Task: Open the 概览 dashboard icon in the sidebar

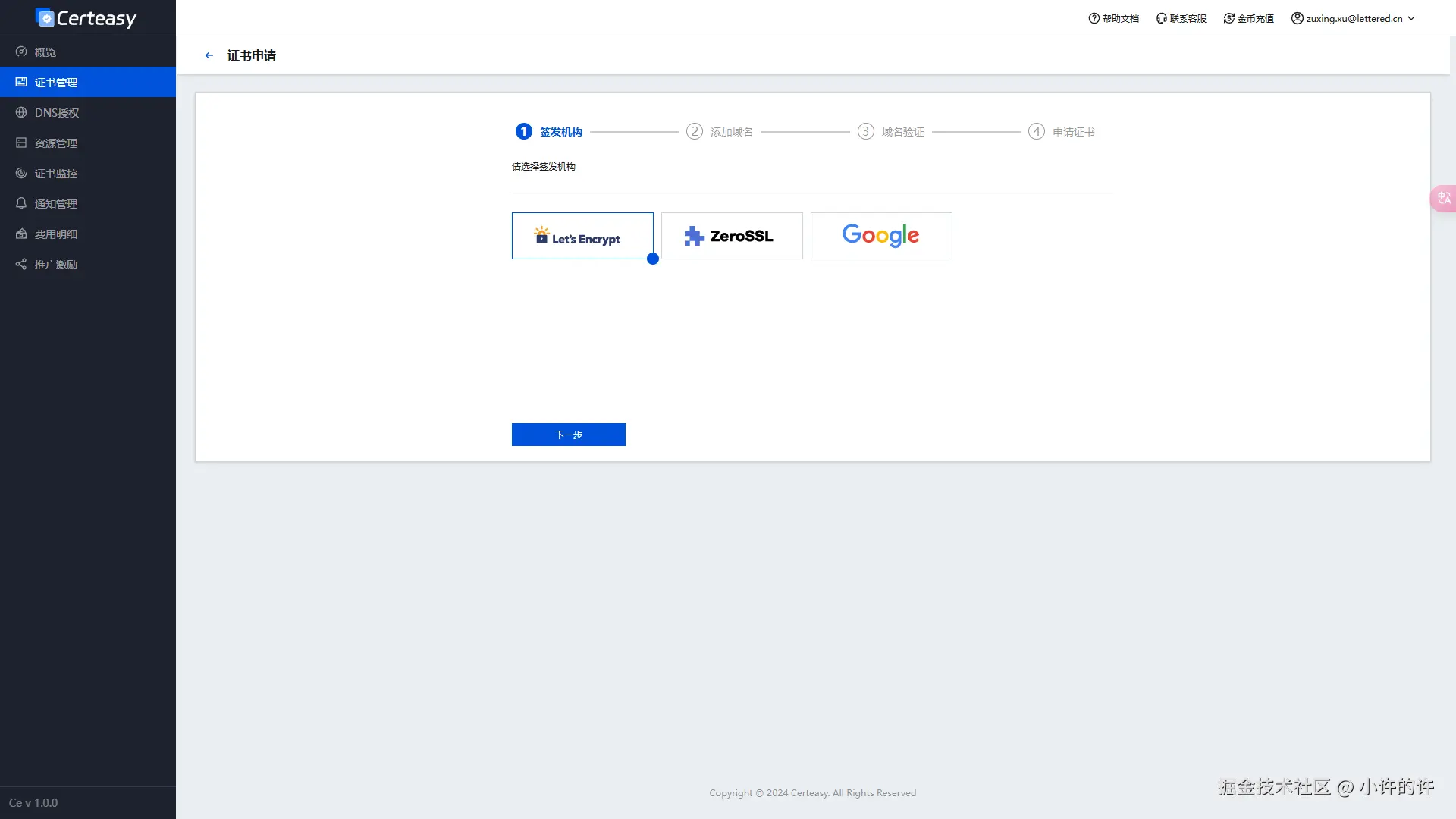Action: pyautogui.click(x=20, y=52)
